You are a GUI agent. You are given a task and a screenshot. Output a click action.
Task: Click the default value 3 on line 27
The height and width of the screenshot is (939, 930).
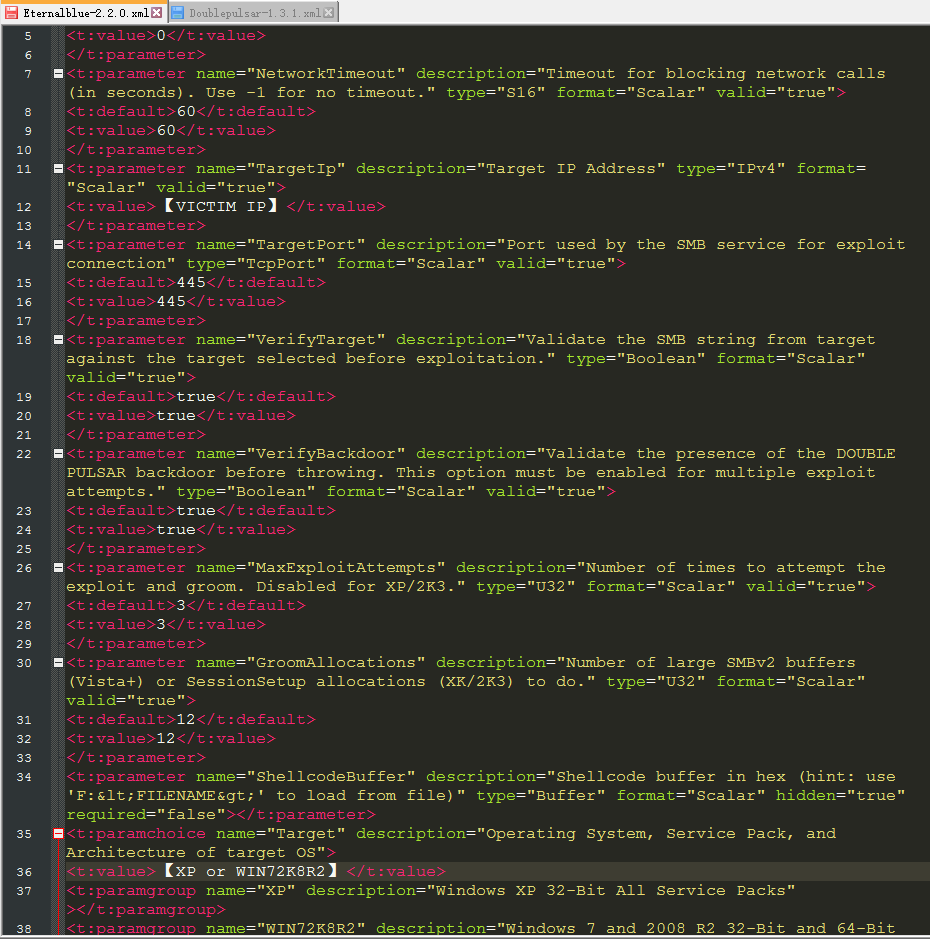point(181,605)
